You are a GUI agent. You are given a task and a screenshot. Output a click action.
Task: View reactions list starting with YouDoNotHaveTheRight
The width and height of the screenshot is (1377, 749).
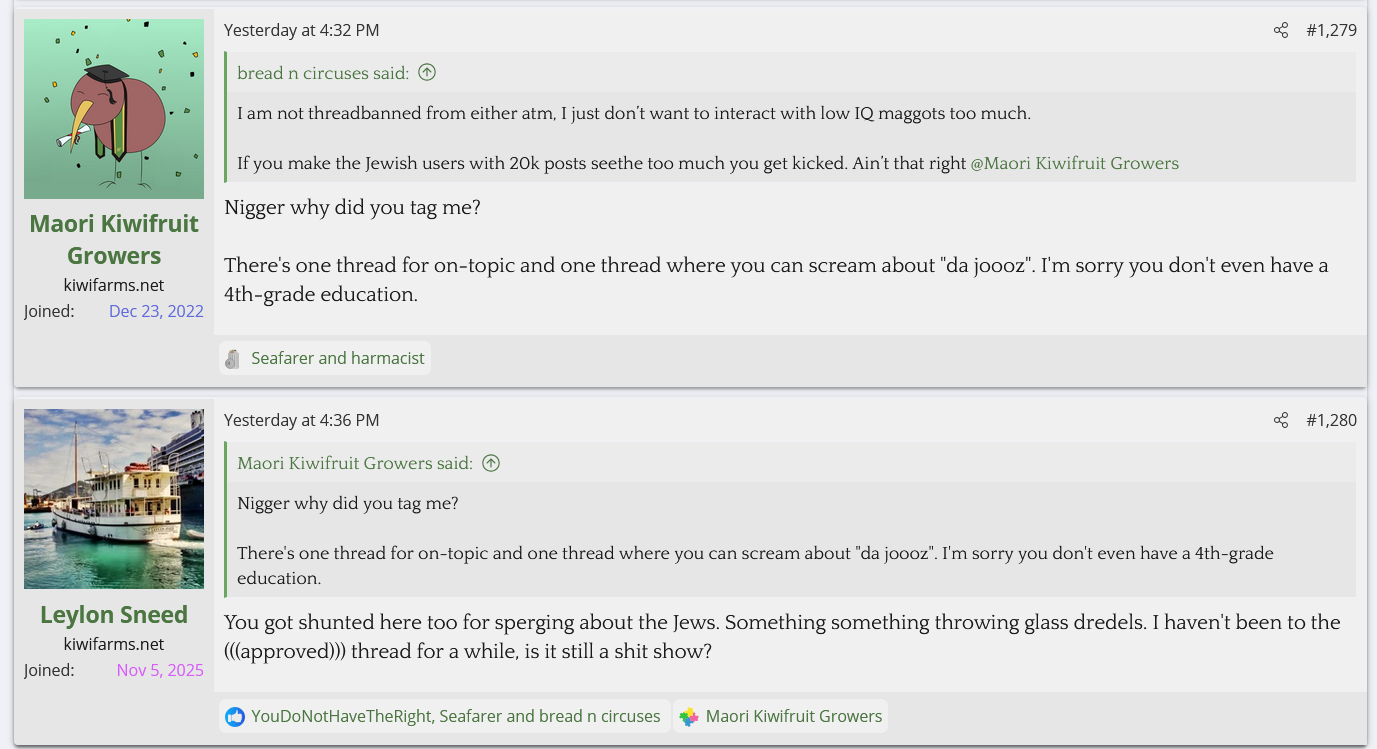455,716
